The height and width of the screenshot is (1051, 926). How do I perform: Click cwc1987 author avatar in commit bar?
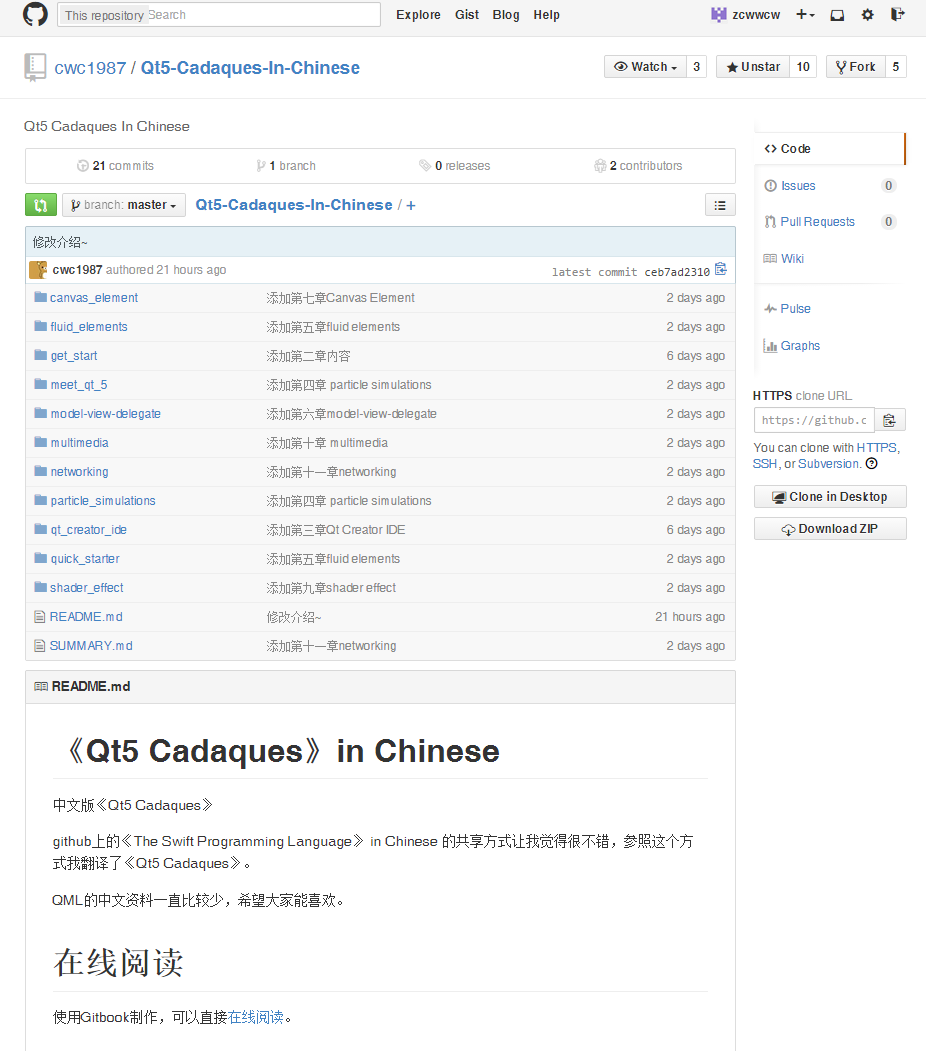pyautogui.click(x=39, y=269)
